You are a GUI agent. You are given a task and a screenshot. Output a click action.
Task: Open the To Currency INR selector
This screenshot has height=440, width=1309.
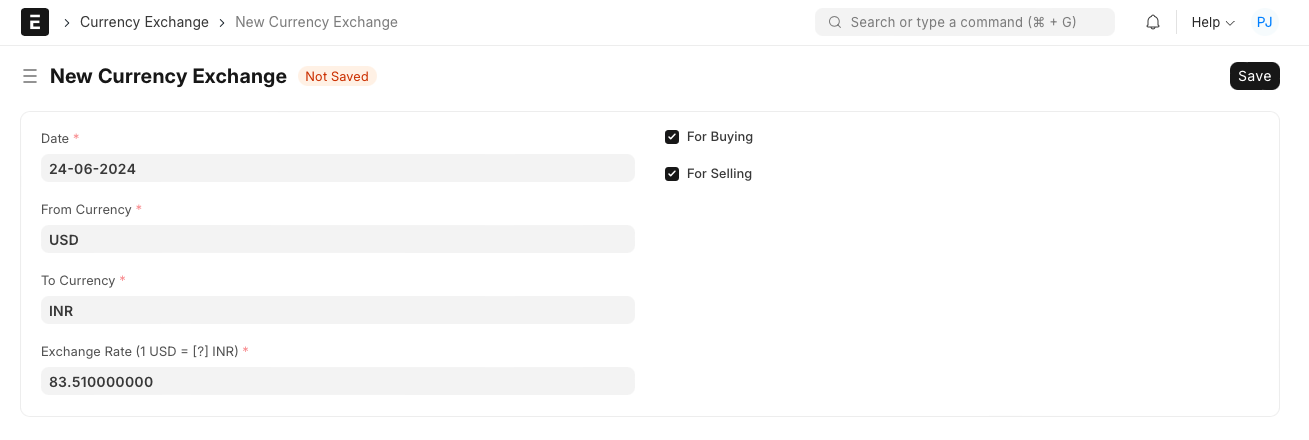pos(337,310)
